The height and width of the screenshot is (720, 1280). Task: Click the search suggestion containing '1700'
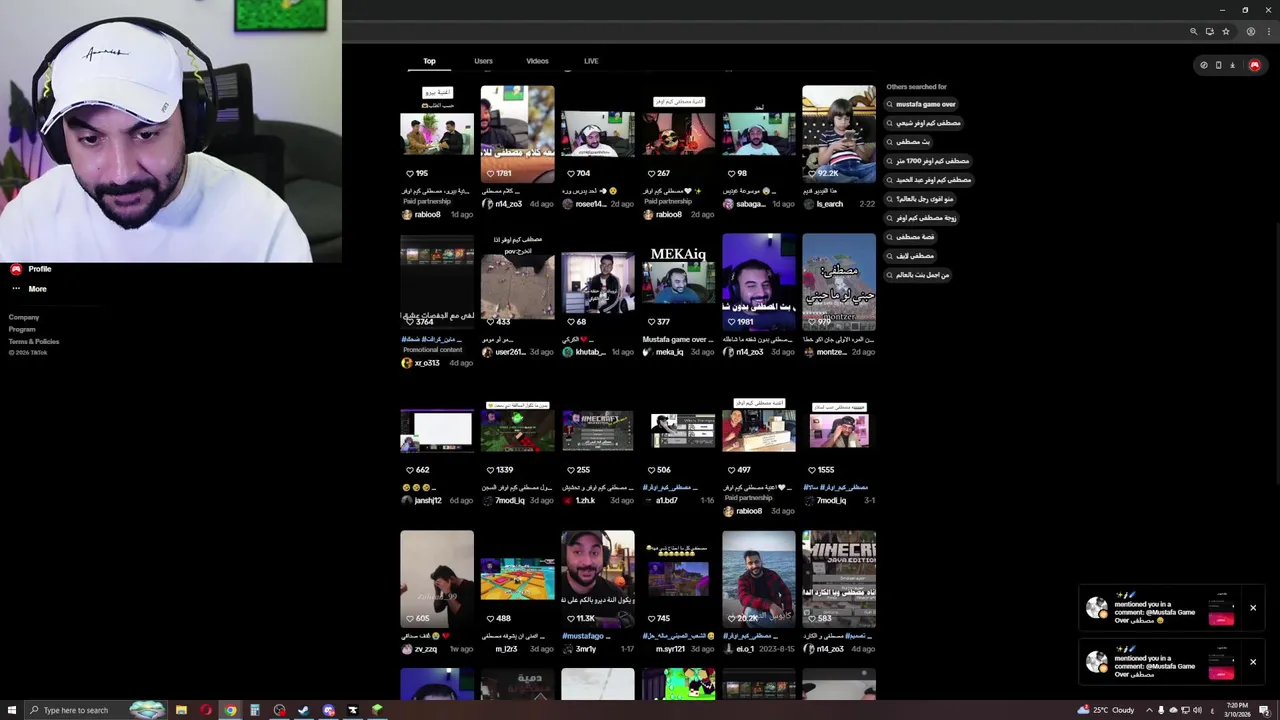(x=928, y=161)
